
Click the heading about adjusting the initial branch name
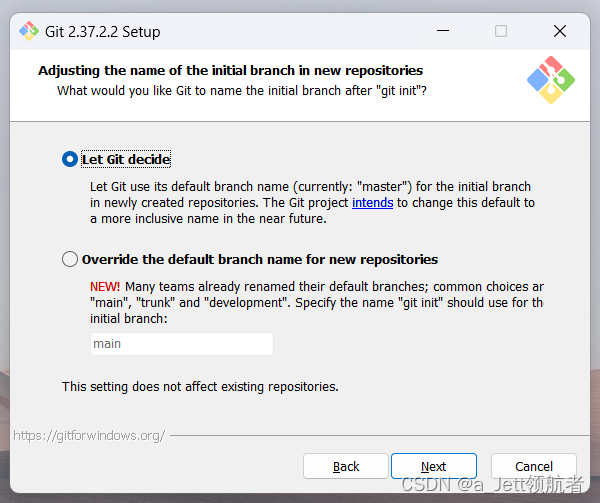[230, 70]
